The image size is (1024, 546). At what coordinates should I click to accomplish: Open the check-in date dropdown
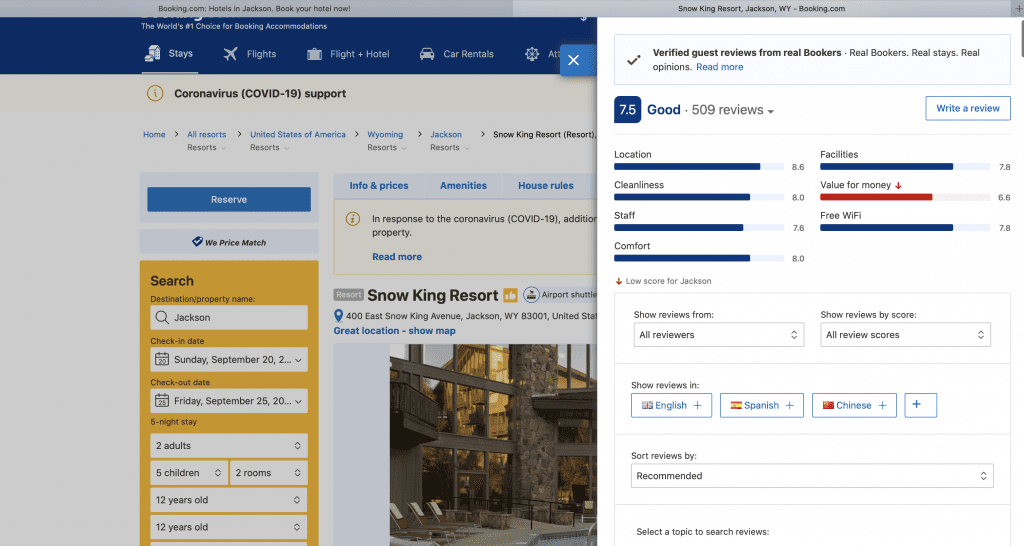[229, 359]
